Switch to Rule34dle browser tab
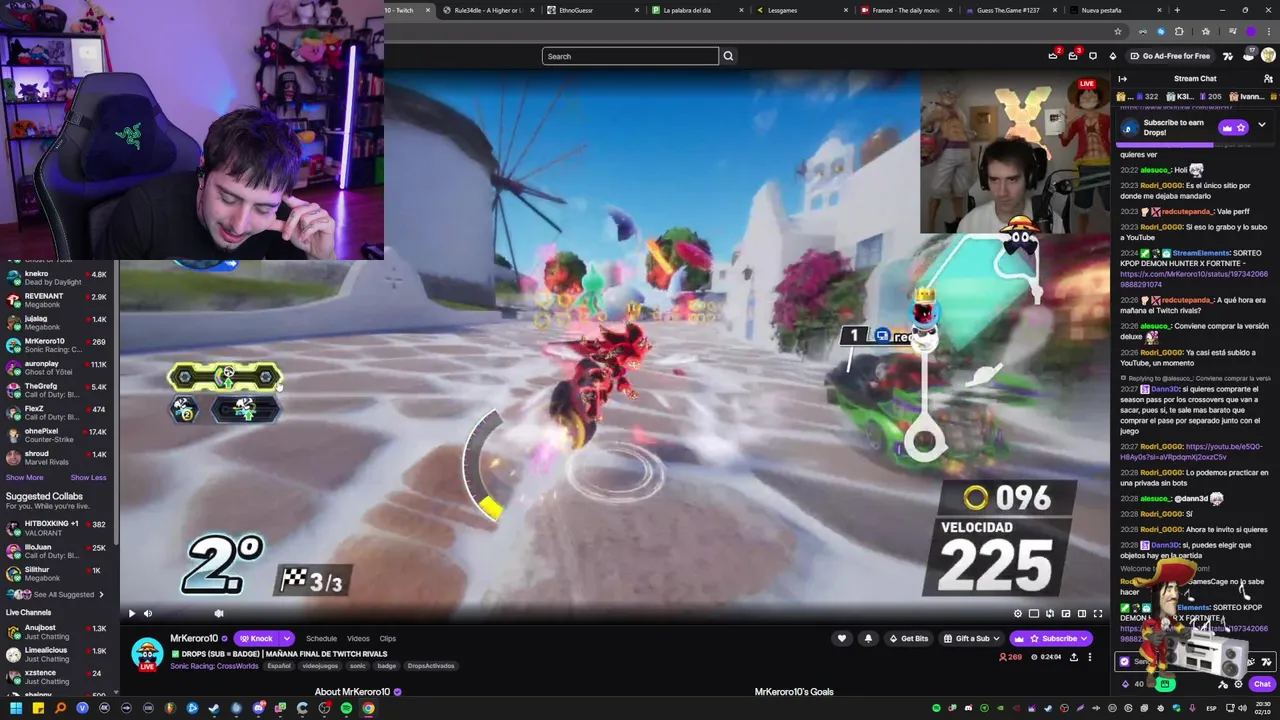This screenshot has height=720, width=1280. tap(488, 10)
